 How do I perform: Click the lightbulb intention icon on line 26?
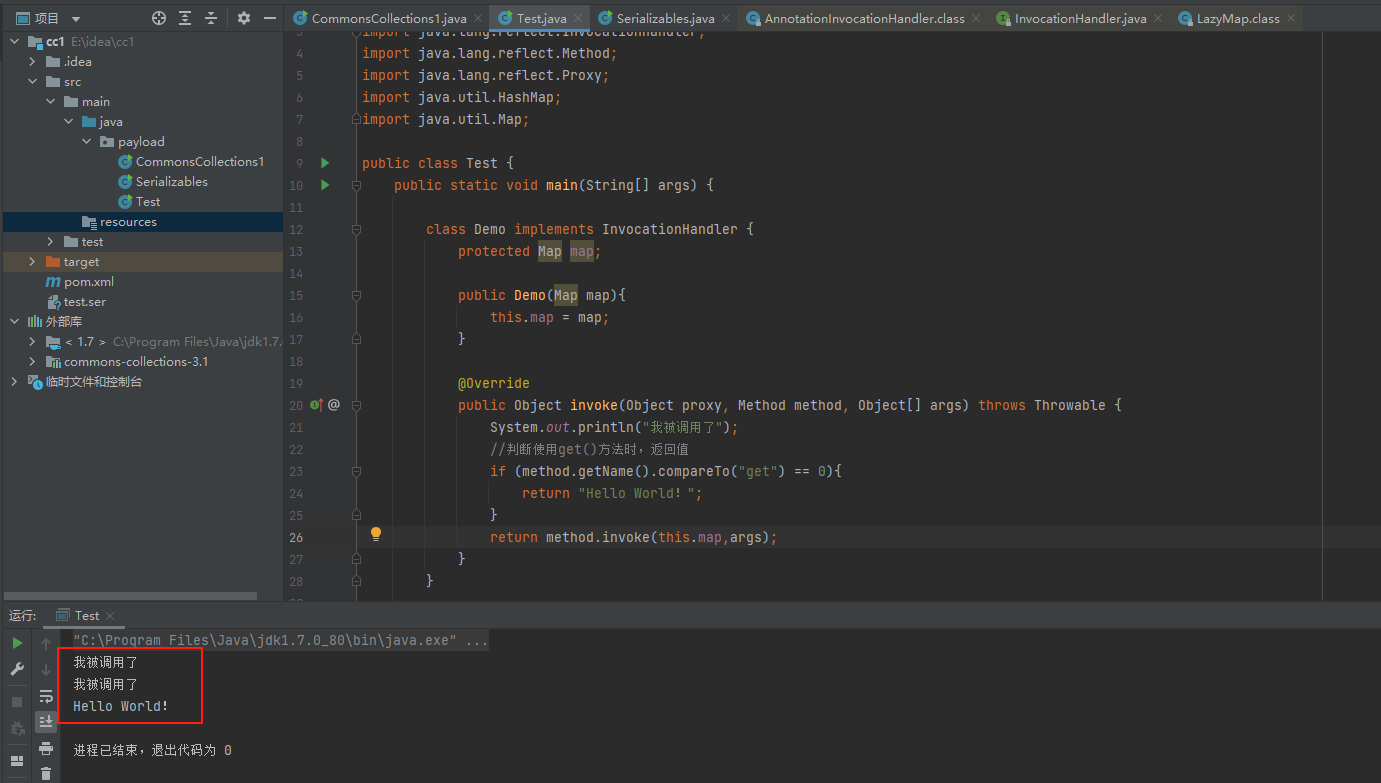coord(376,534)
